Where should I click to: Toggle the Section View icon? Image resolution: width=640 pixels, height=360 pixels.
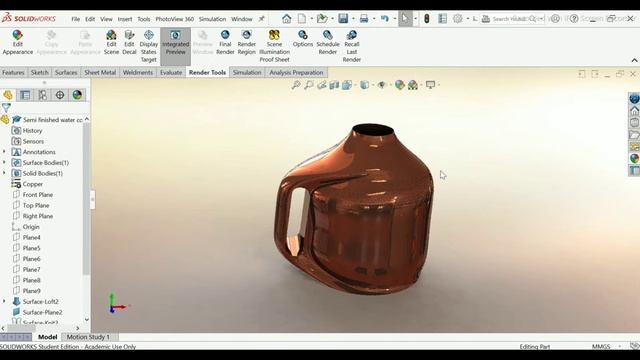[334, 85]
